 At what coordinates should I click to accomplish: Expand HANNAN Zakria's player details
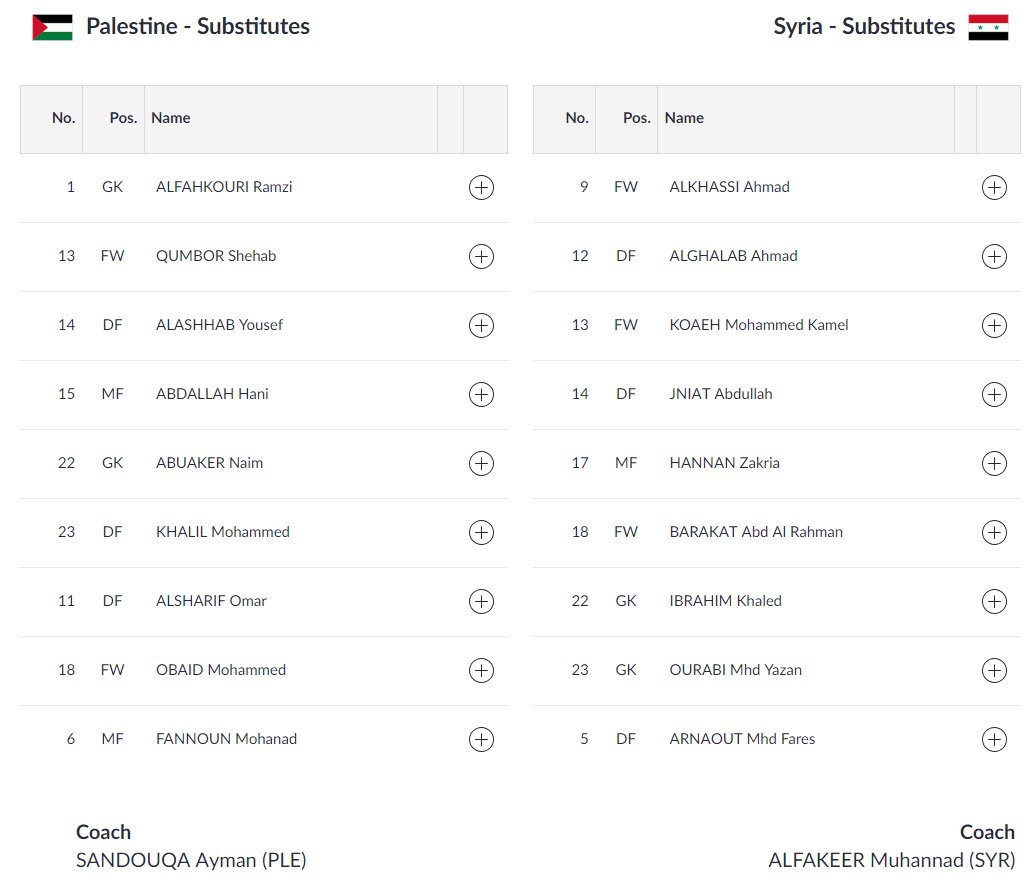994,463
